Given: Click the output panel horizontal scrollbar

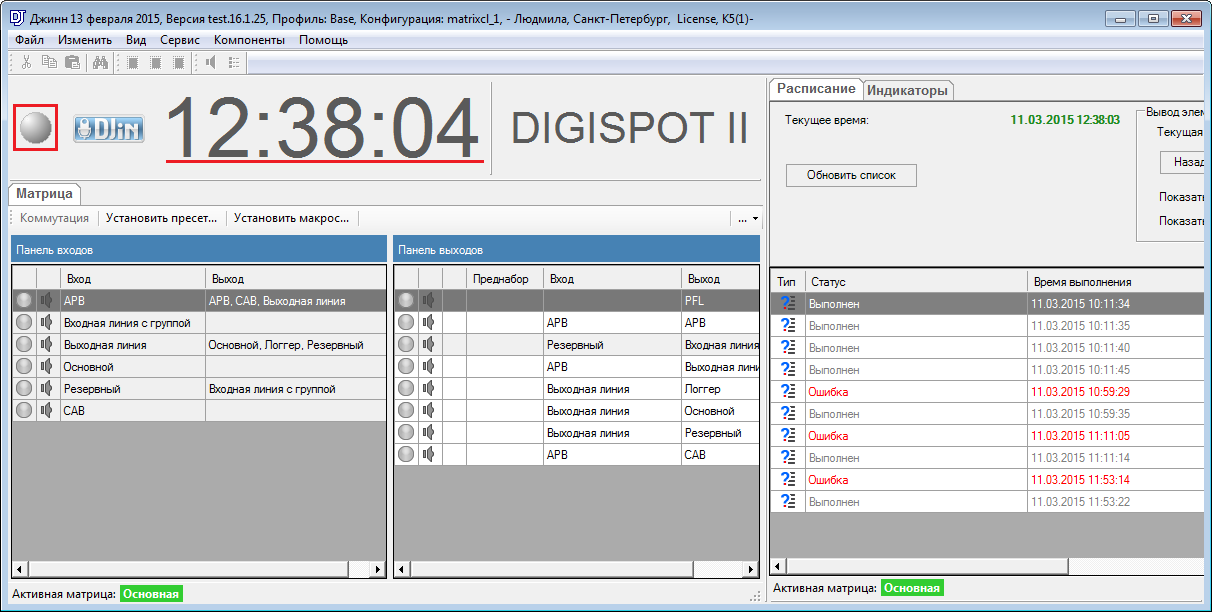Looking at the screenshot, I should (x=577, y=569).
